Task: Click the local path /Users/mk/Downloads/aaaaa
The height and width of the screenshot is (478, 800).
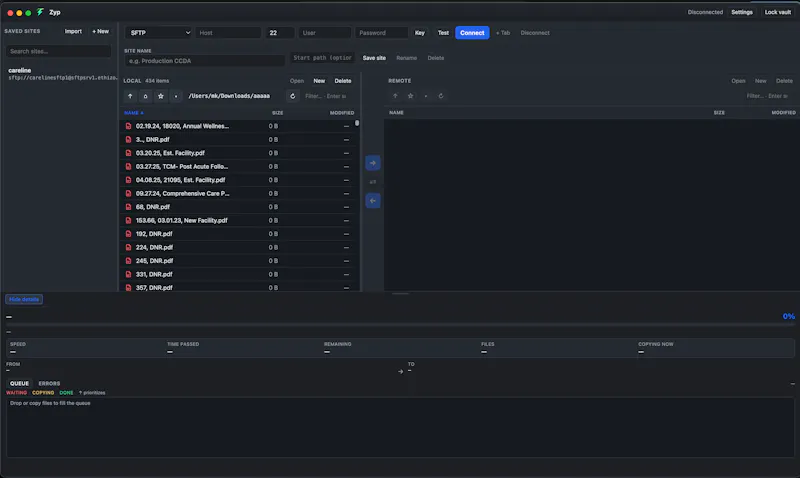Action: pyautogui.click(x=229, y=96)
